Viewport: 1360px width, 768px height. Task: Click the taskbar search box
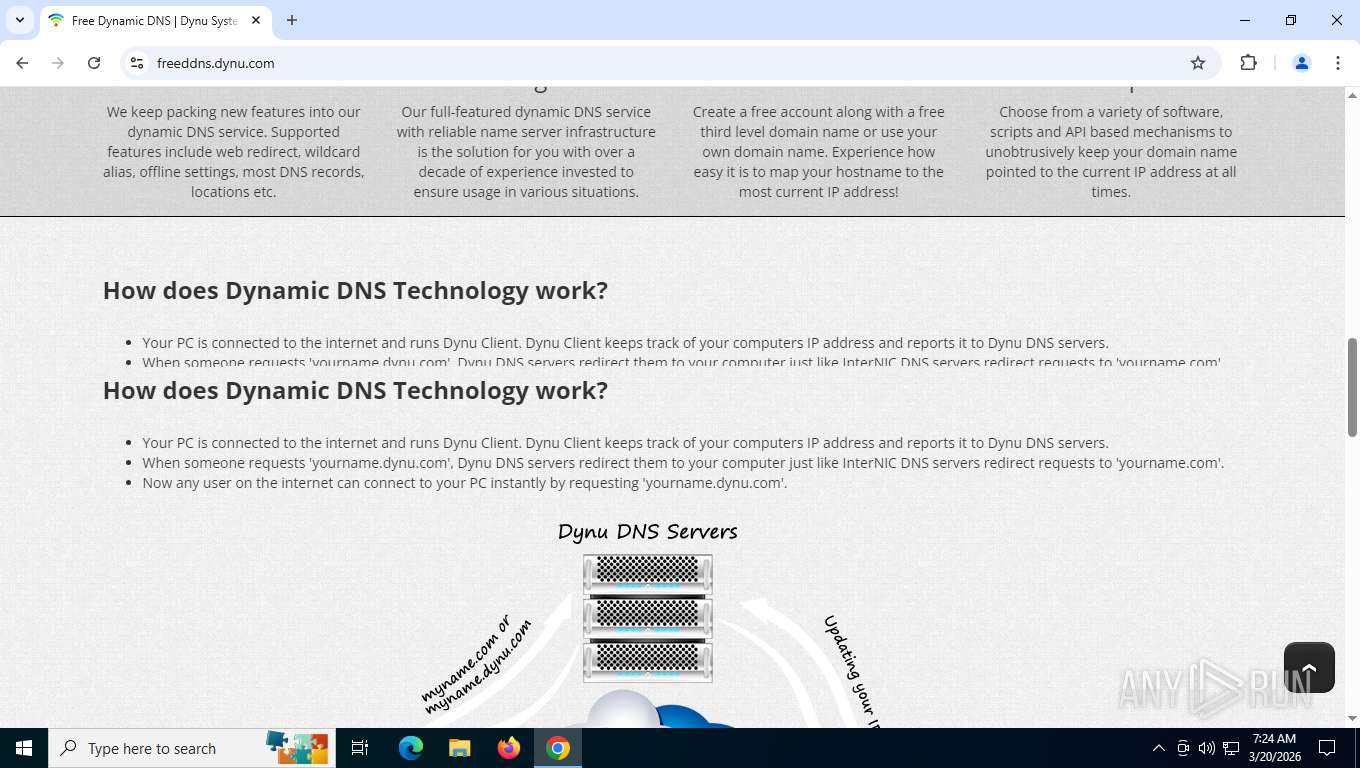tap(192, 748)
